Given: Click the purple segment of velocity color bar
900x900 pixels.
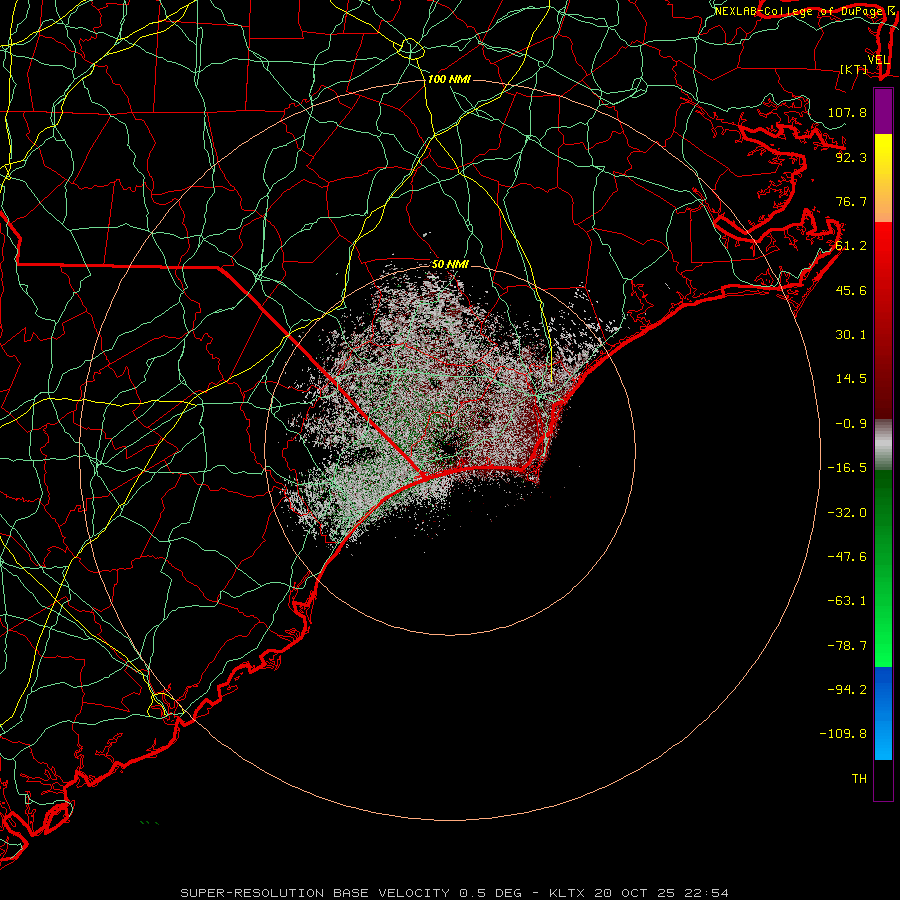Looking at the screenshot, I should (883, 112).
